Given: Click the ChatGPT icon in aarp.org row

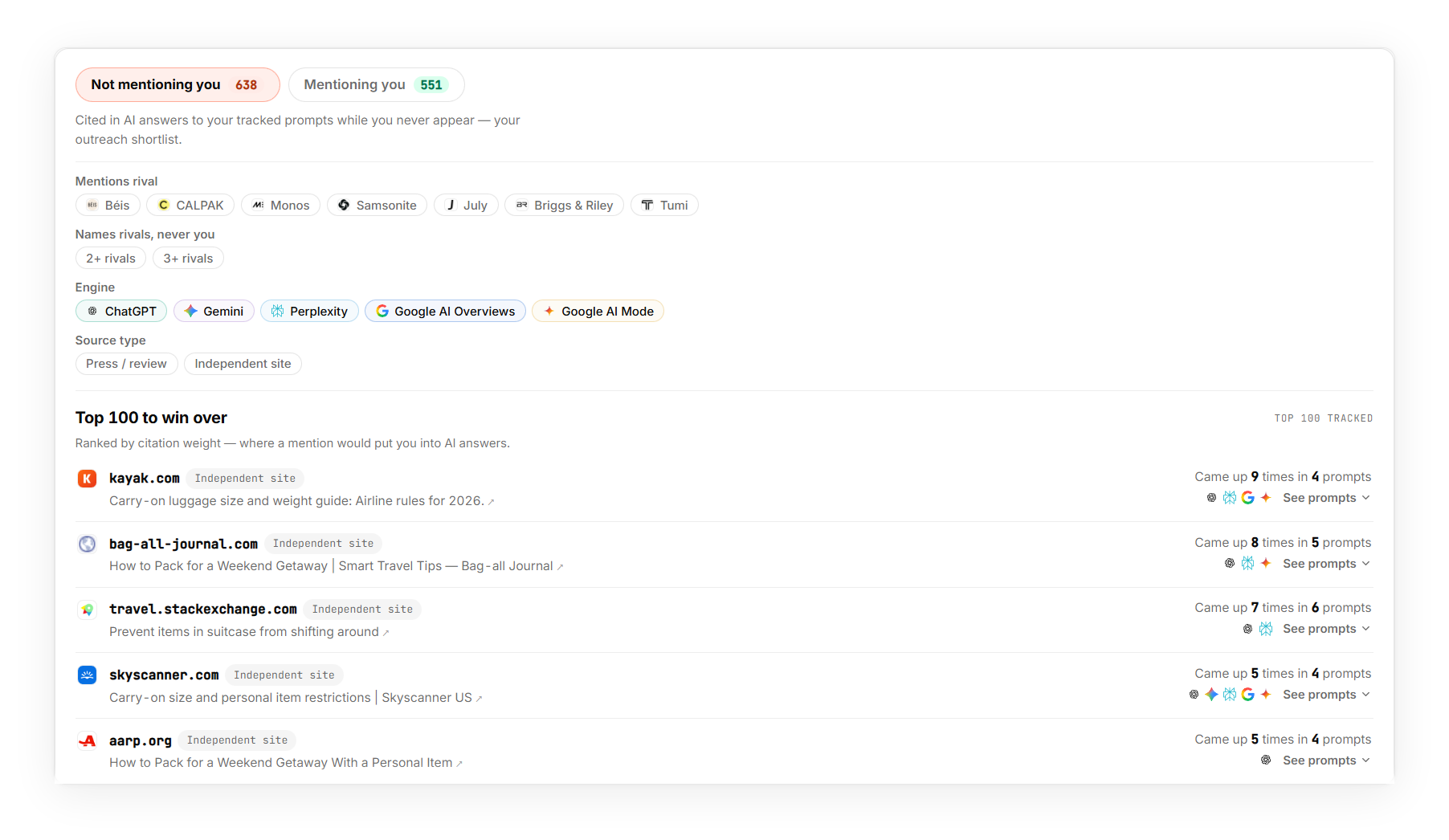Looking at the screenshot, I should tap(1266, 760).
